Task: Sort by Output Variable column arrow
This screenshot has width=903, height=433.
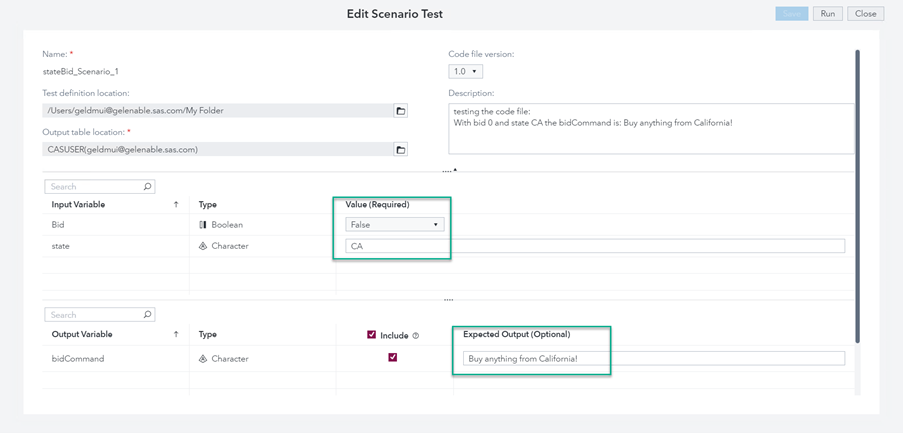Action: [176, 335]
